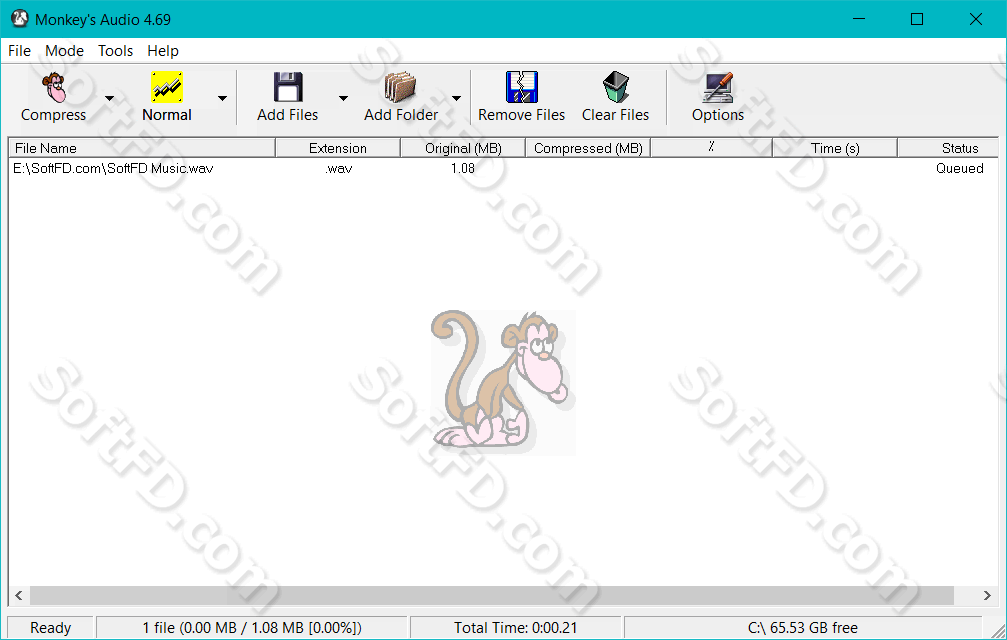Click the horizontal scrollbar thumb

coord(492,596)
